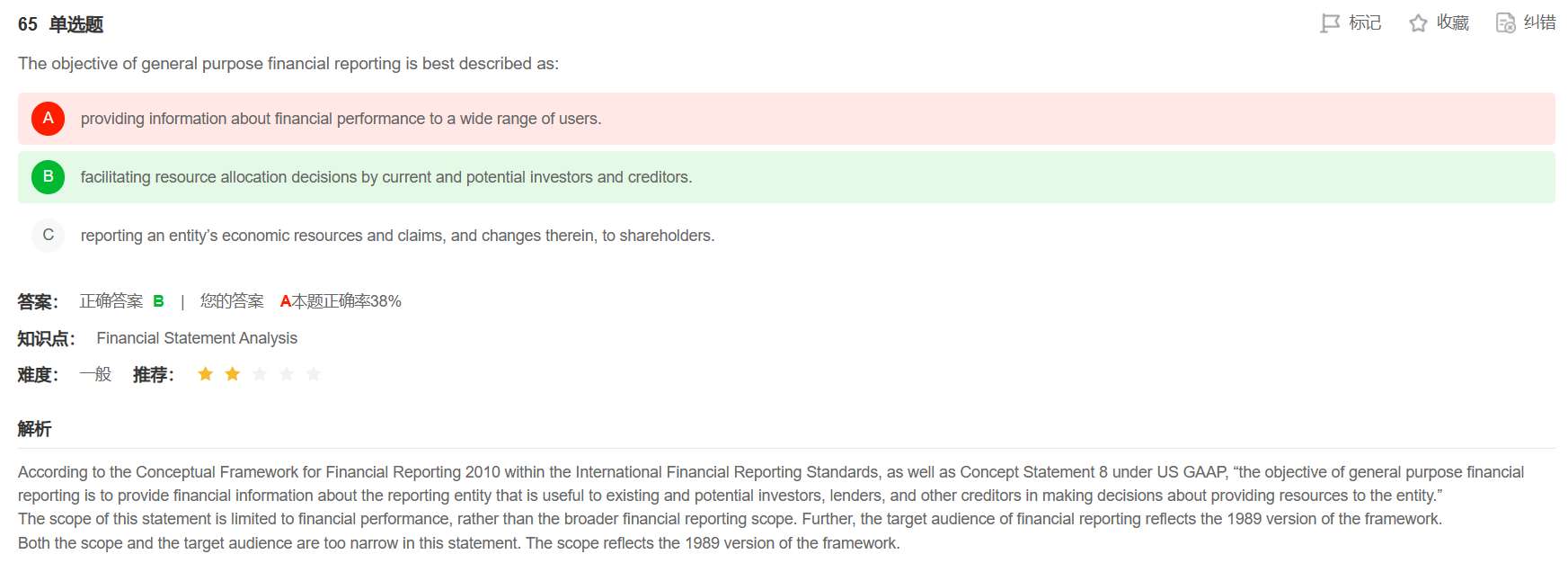1568x563 pixels.
Task: Click the flag icon to mark question
Action: point(1330,23)
